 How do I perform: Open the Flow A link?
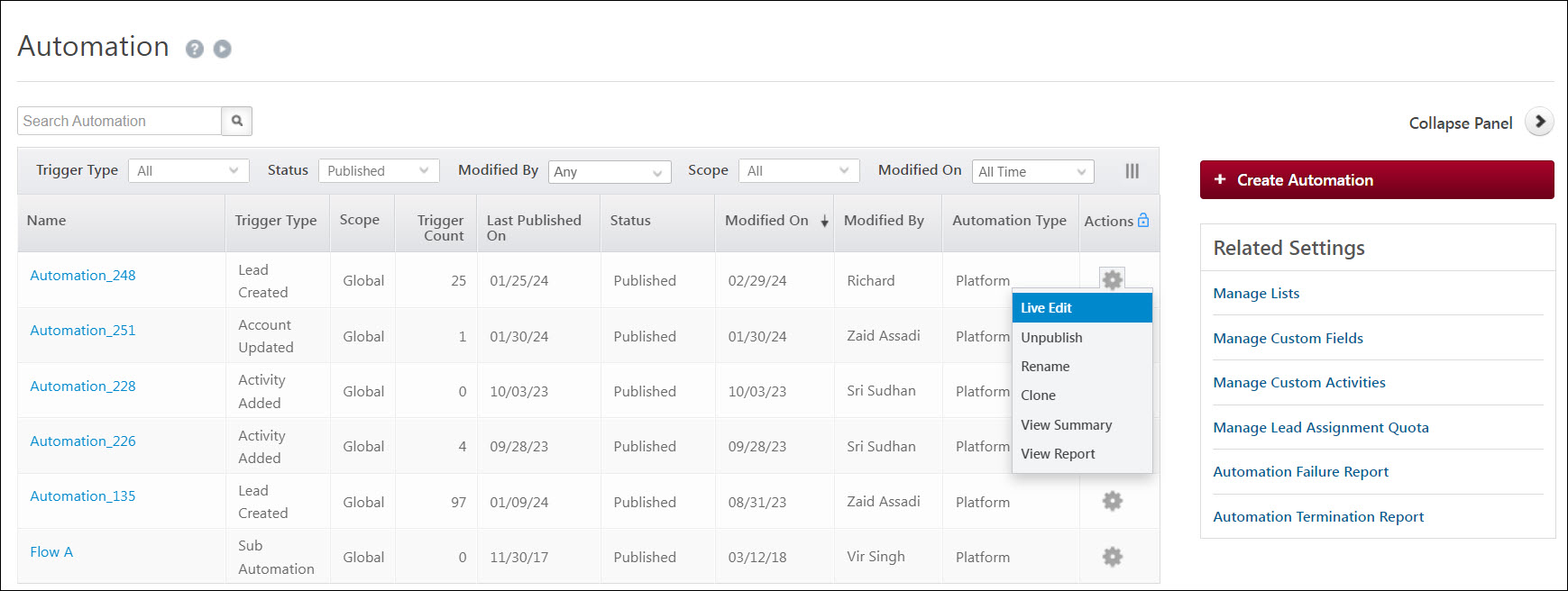pyautogui.click(x=51, y=551)
